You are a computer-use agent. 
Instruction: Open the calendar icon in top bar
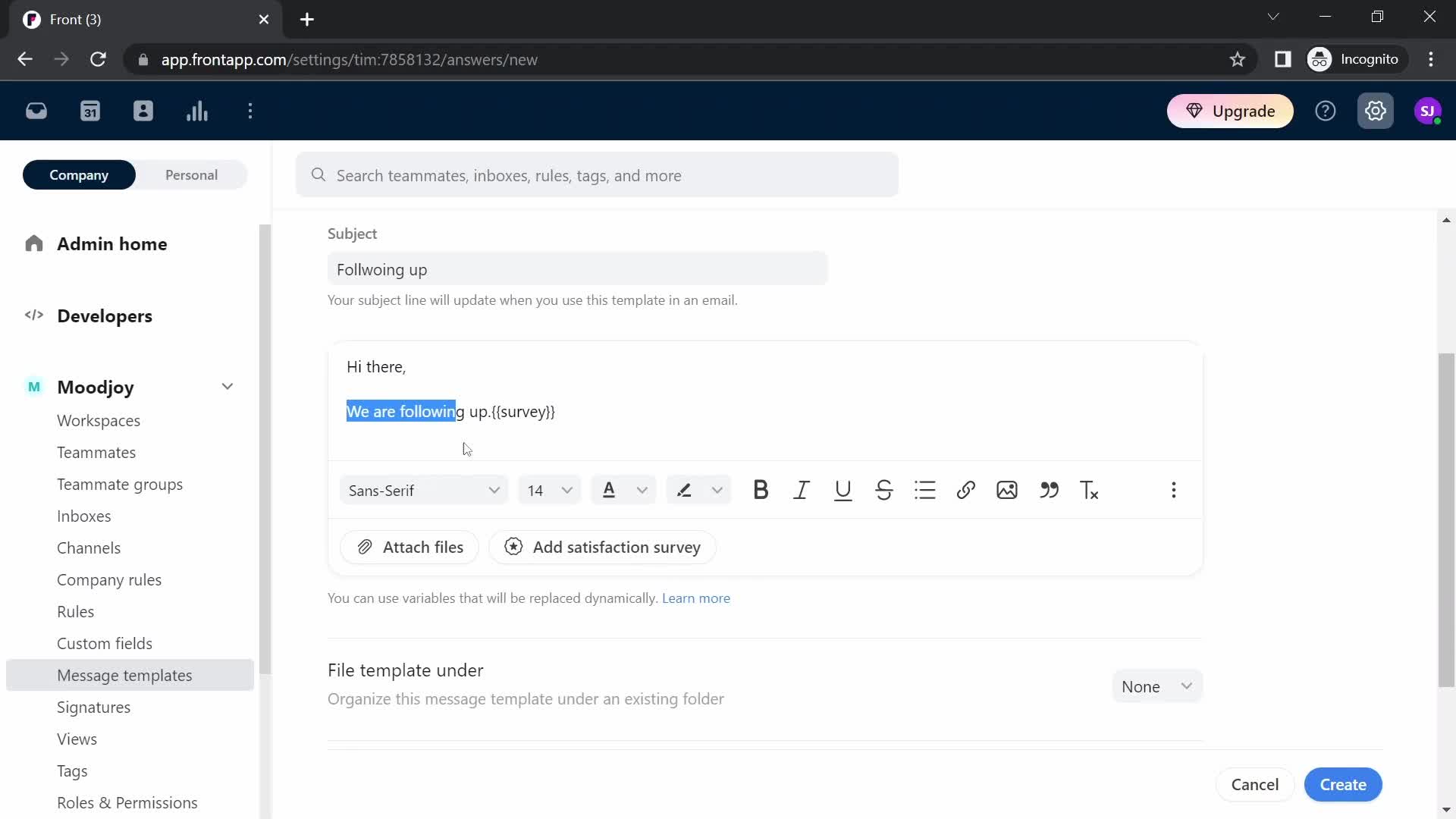click(90, 111)
